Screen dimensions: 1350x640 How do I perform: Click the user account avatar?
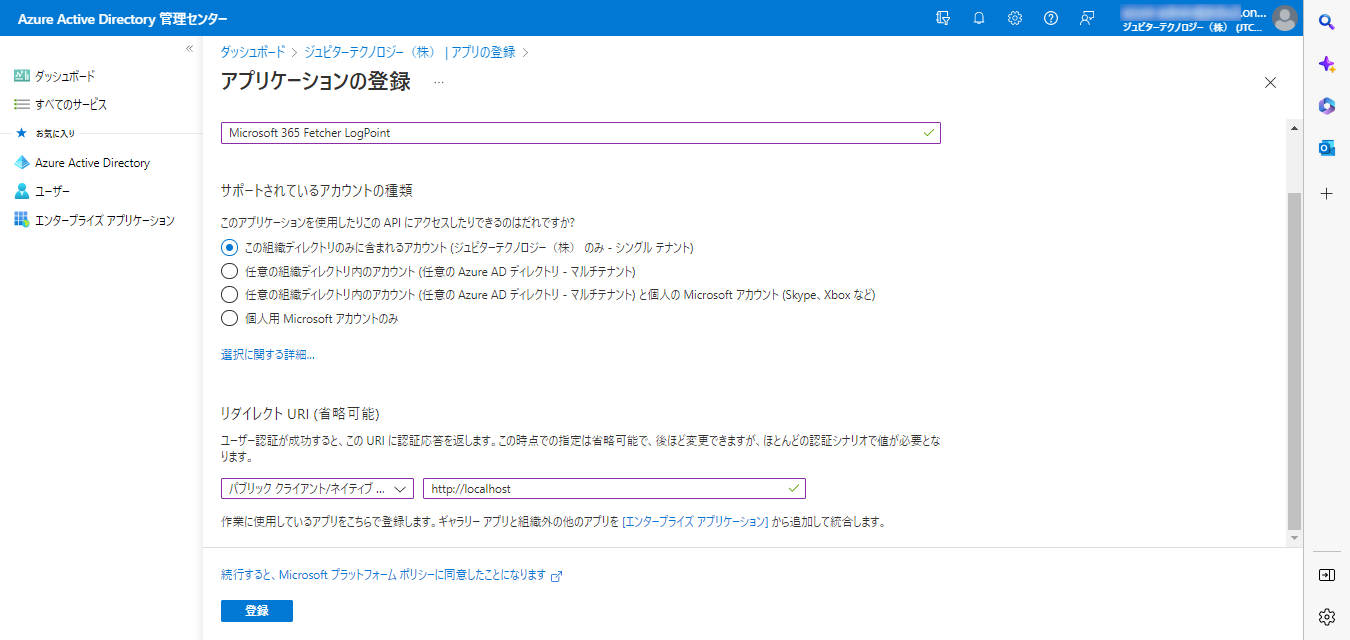(1285, 18)
